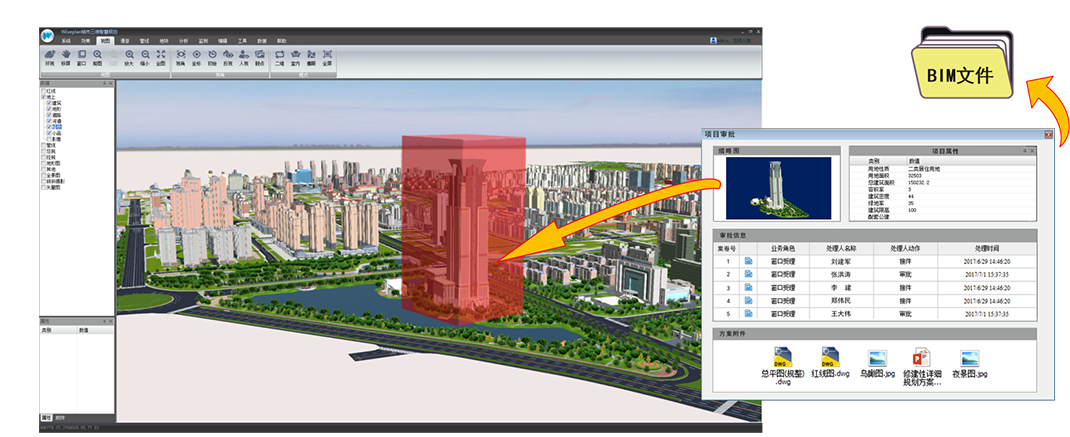The image size is (1070, 437).
Task: Click the 室内 indoor mode icon
Action: point(295,56)
